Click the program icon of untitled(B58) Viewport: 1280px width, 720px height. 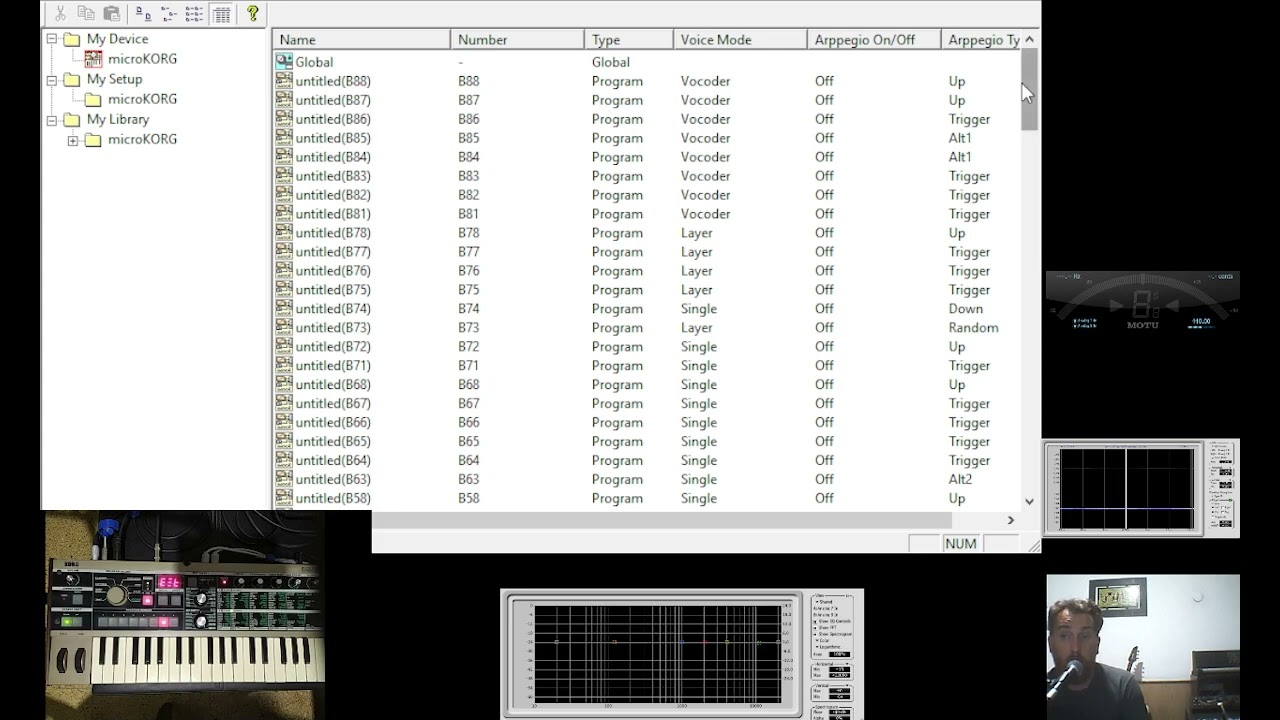coord(284,497)
